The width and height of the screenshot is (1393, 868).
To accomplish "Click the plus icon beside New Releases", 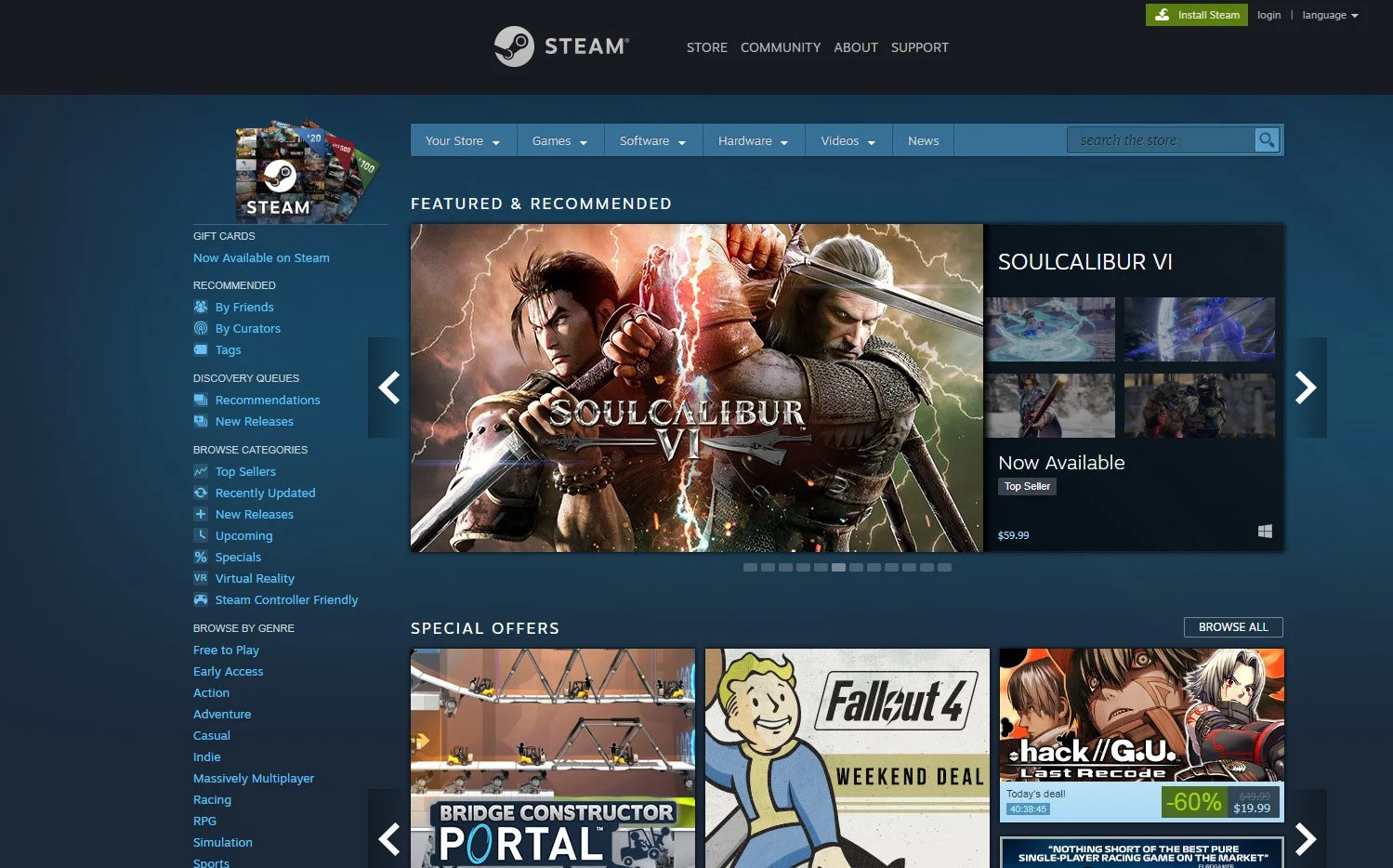I will (x=201, y=514).
